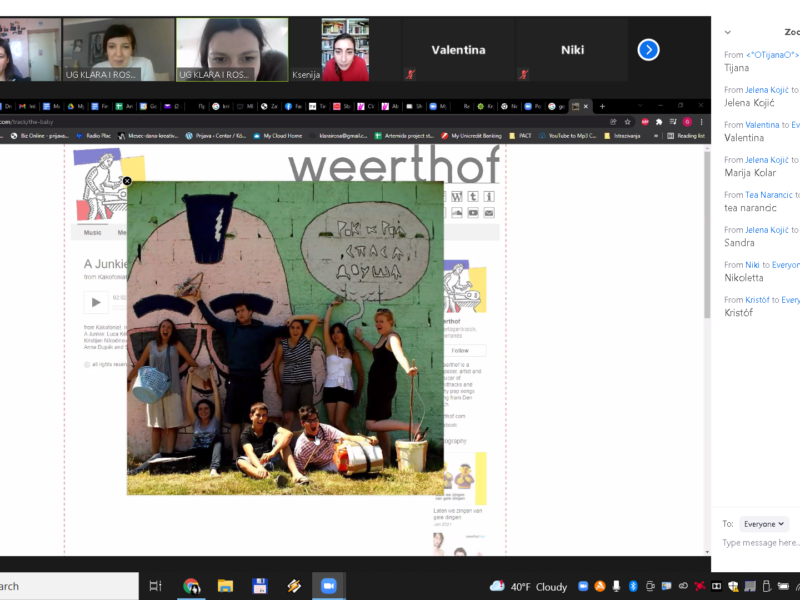Close the enlarged photo overlay

coord(127,181)
